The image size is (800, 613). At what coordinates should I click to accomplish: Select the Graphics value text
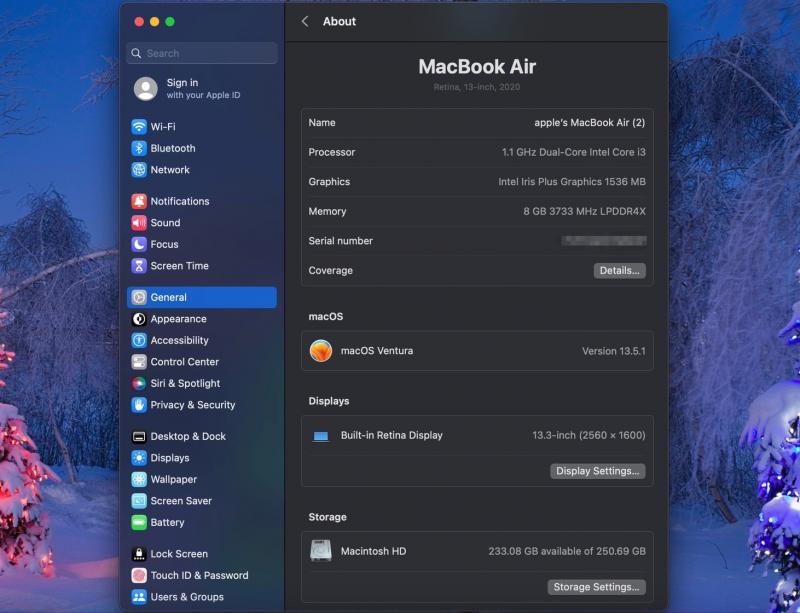coord(572,182)
